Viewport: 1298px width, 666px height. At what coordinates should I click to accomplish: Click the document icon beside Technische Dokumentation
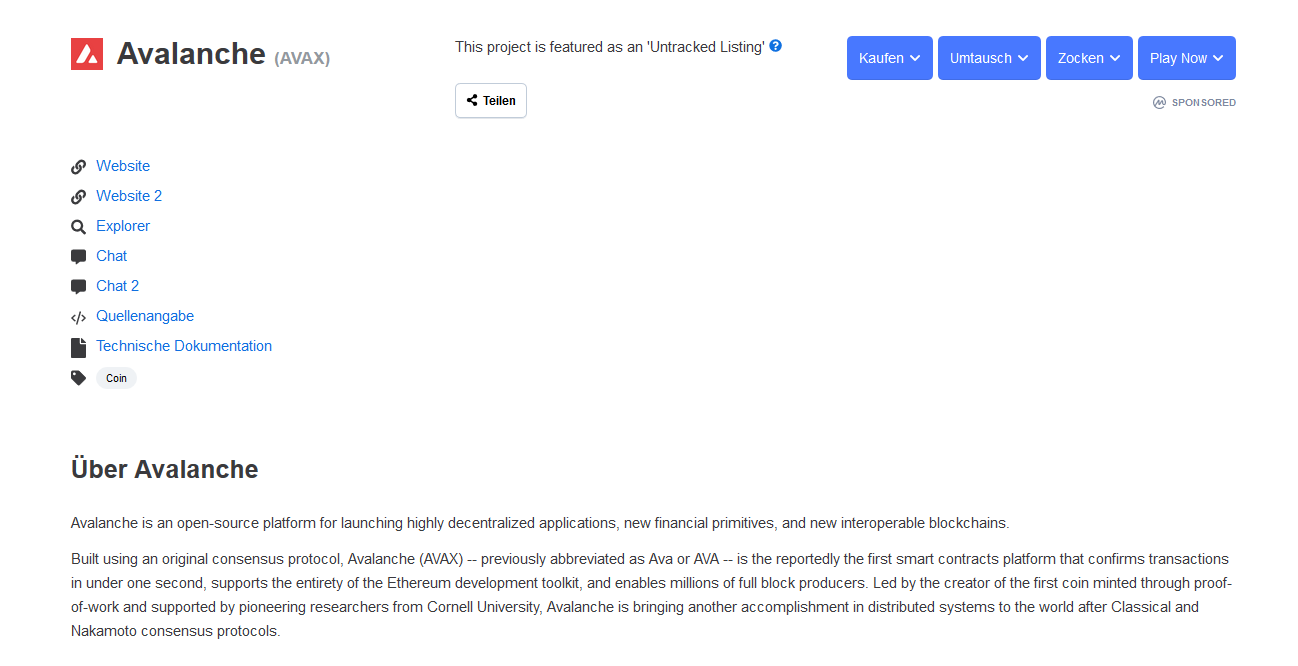pos(78,347)
